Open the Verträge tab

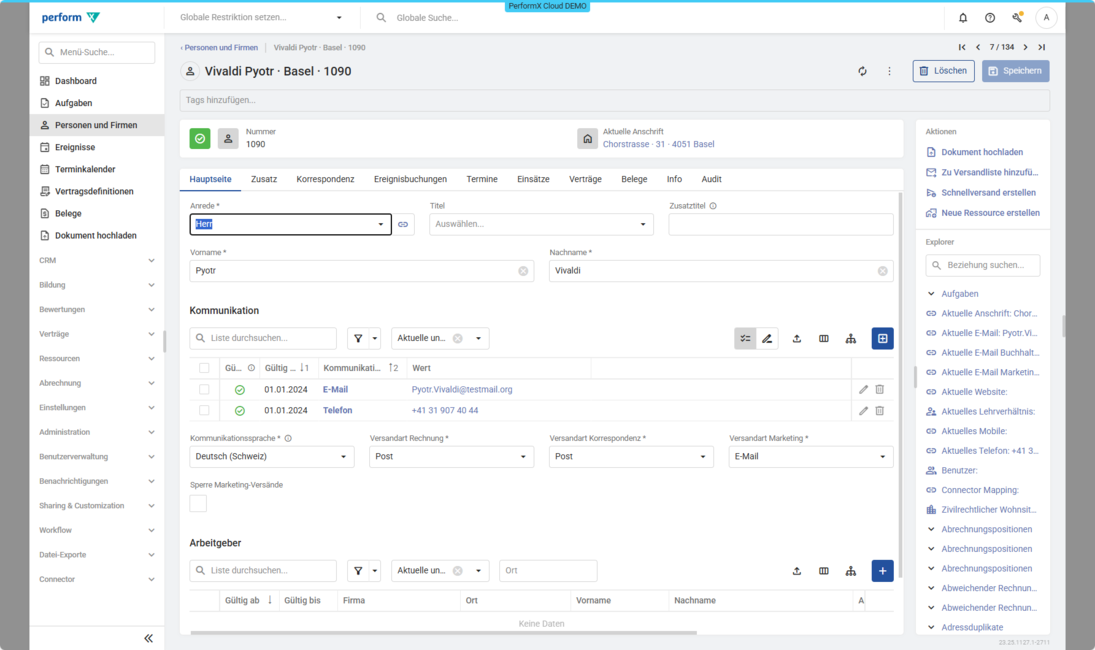click(x=585, y=179)
